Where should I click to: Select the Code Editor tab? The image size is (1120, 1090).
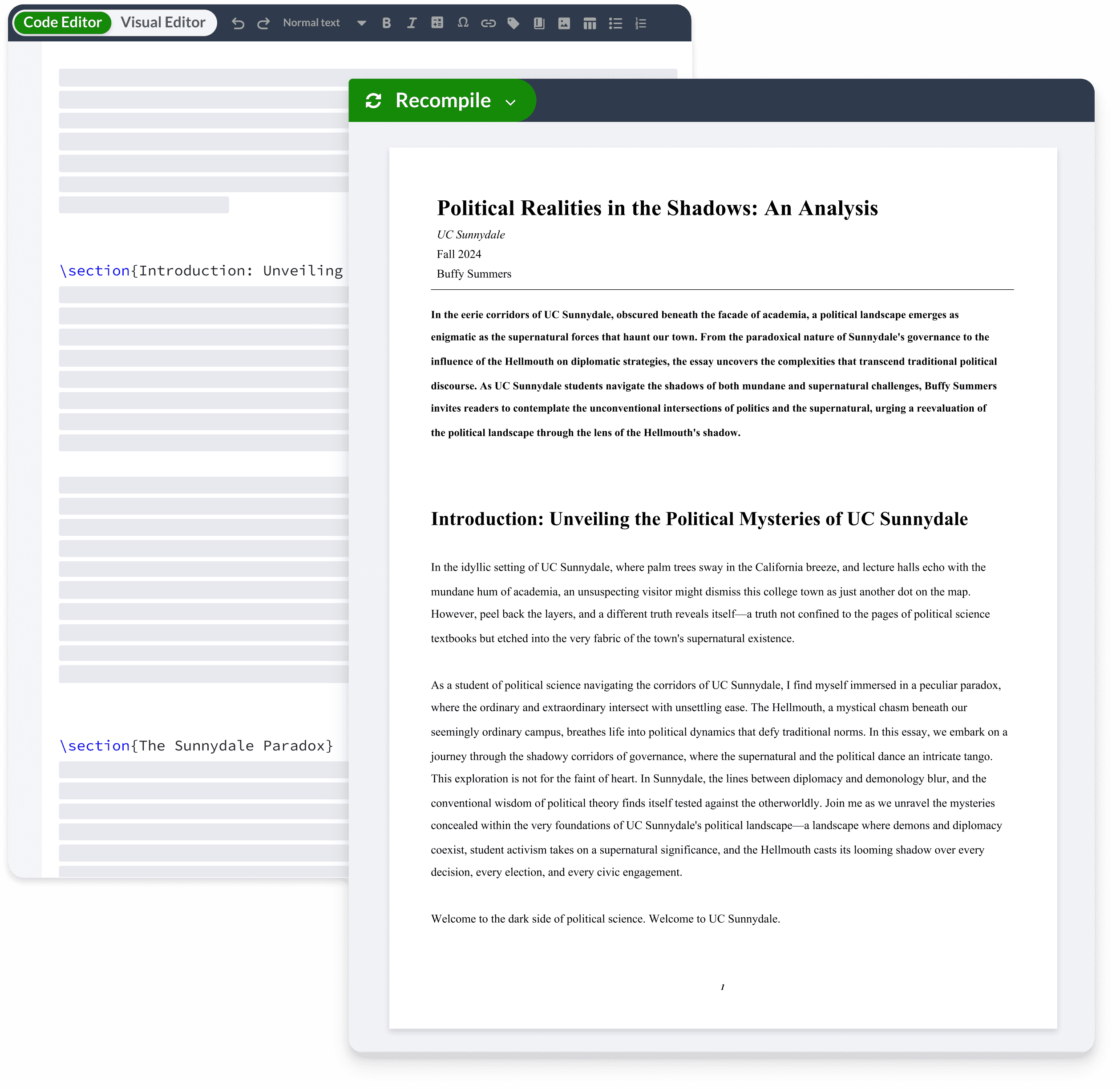(x=62, y=22)
